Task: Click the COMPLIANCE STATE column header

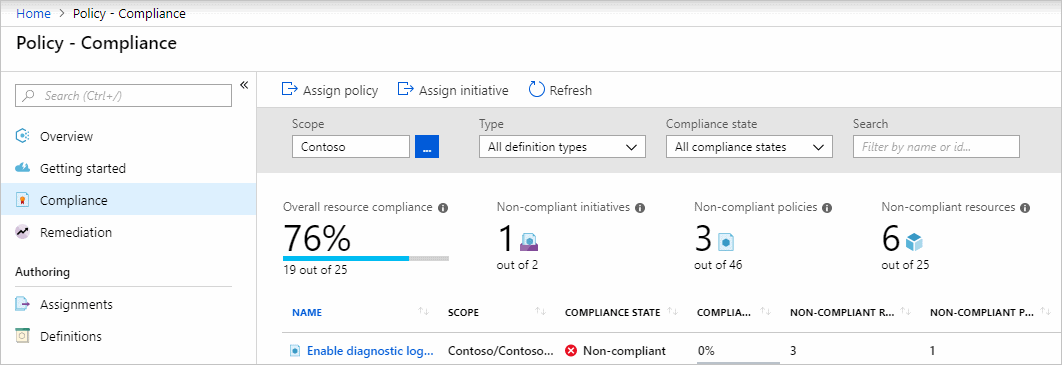Action: click(612, 313)
